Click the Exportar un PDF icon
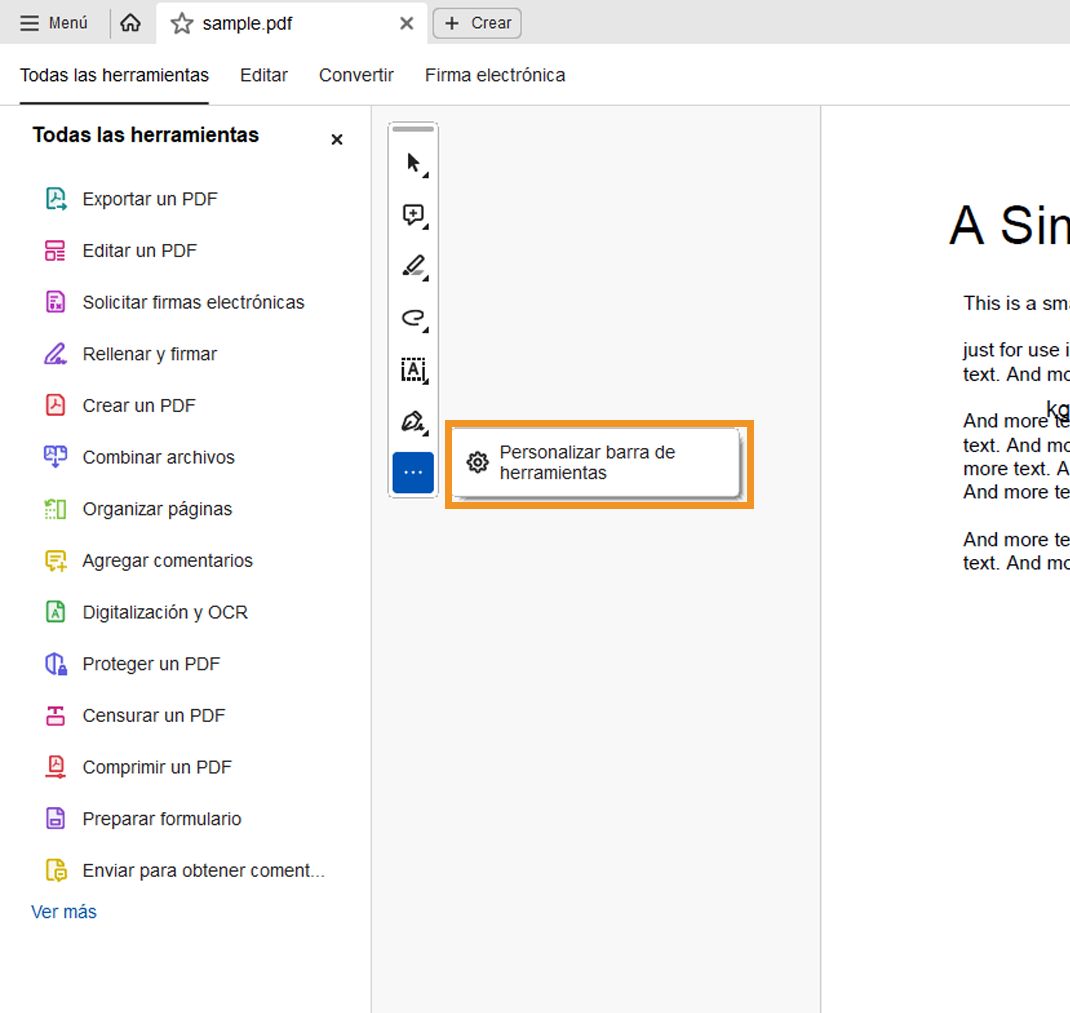The height and width of the screenshot is (1013, 1070). pos(56,199)
